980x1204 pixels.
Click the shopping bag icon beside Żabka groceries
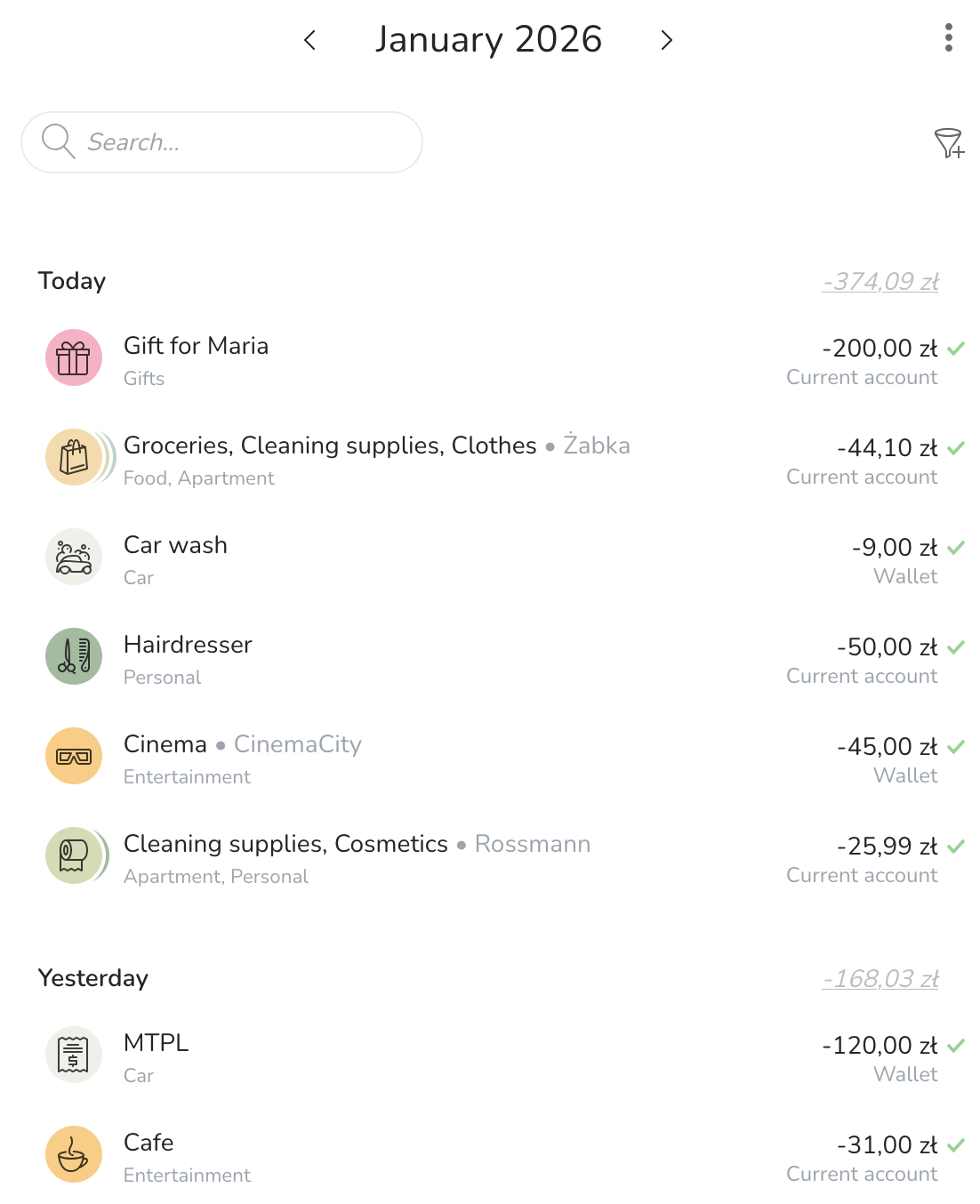tap(73, 457)
